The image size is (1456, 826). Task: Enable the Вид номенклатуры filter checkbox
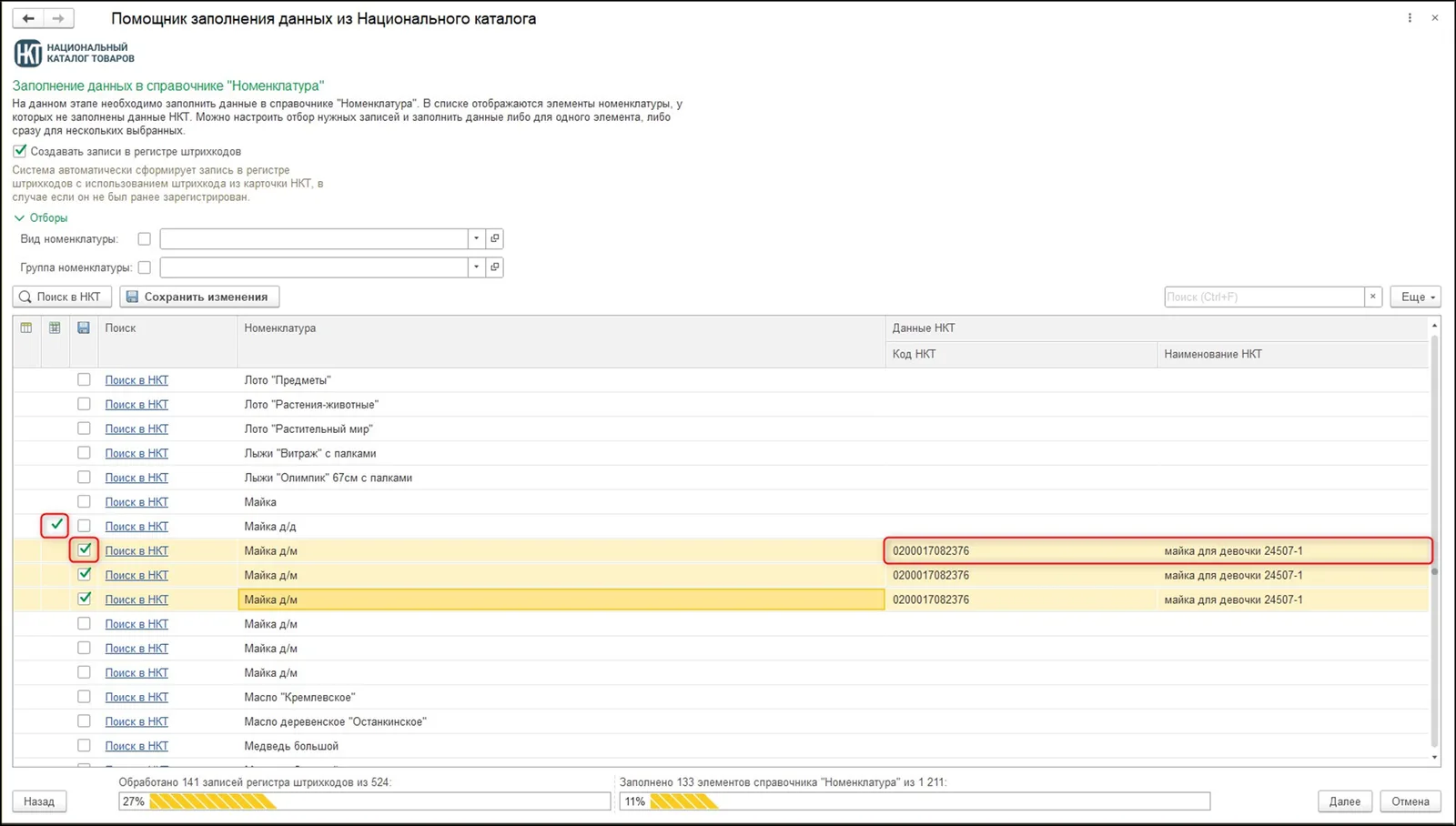click(144, 239)
